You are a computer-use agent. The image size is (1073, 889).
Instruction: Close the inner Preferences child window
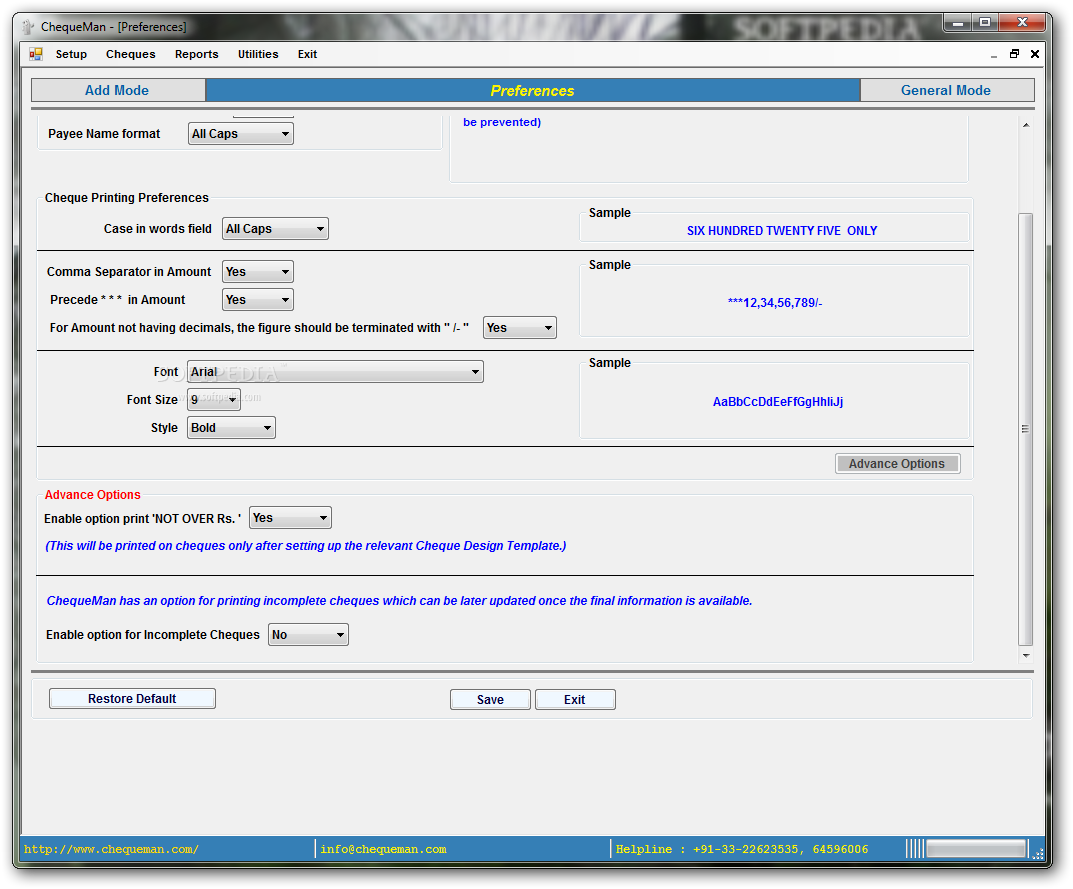[x=1035, y=54]
